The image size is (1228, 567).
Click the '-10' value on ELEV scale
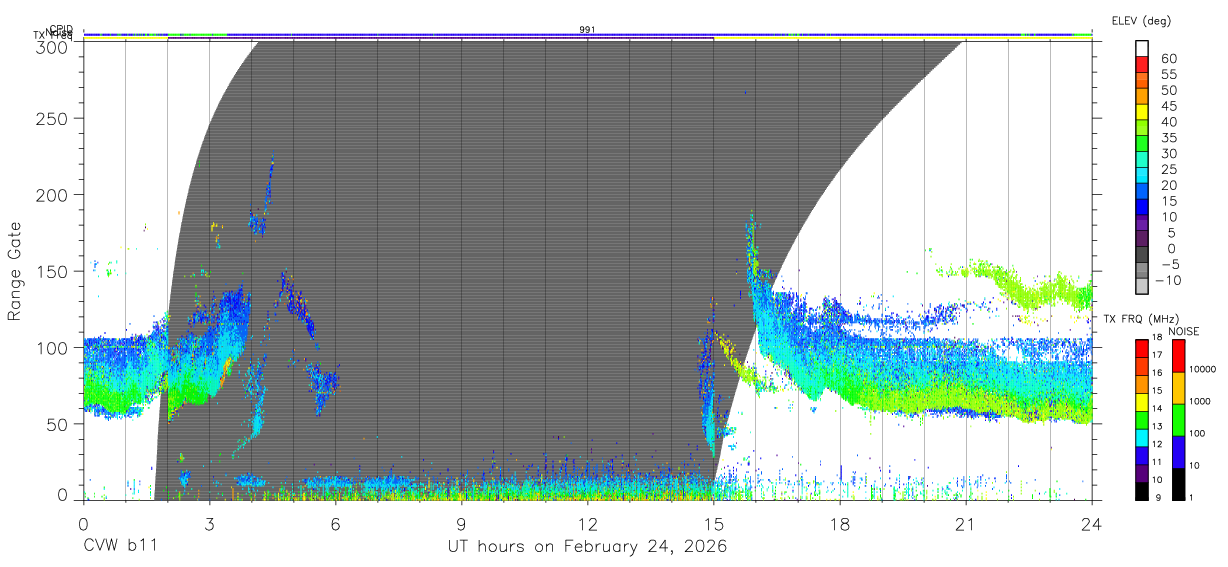coord(1168,281)
